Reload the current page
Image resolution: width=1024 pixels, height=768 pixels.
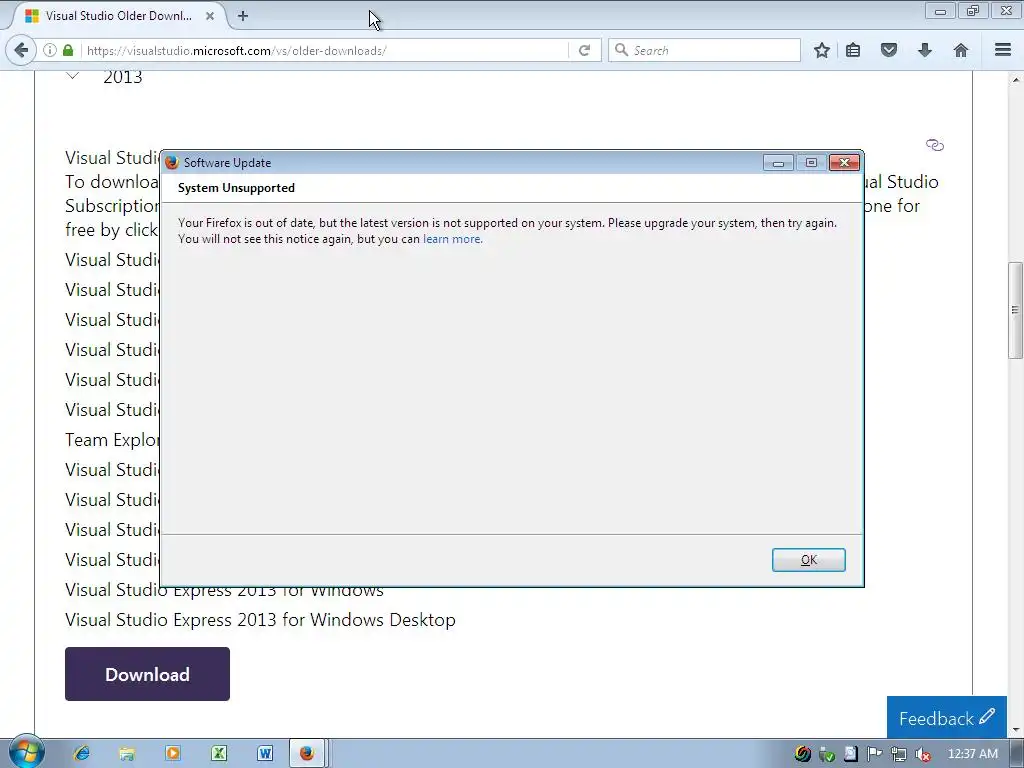pos(584,50)
